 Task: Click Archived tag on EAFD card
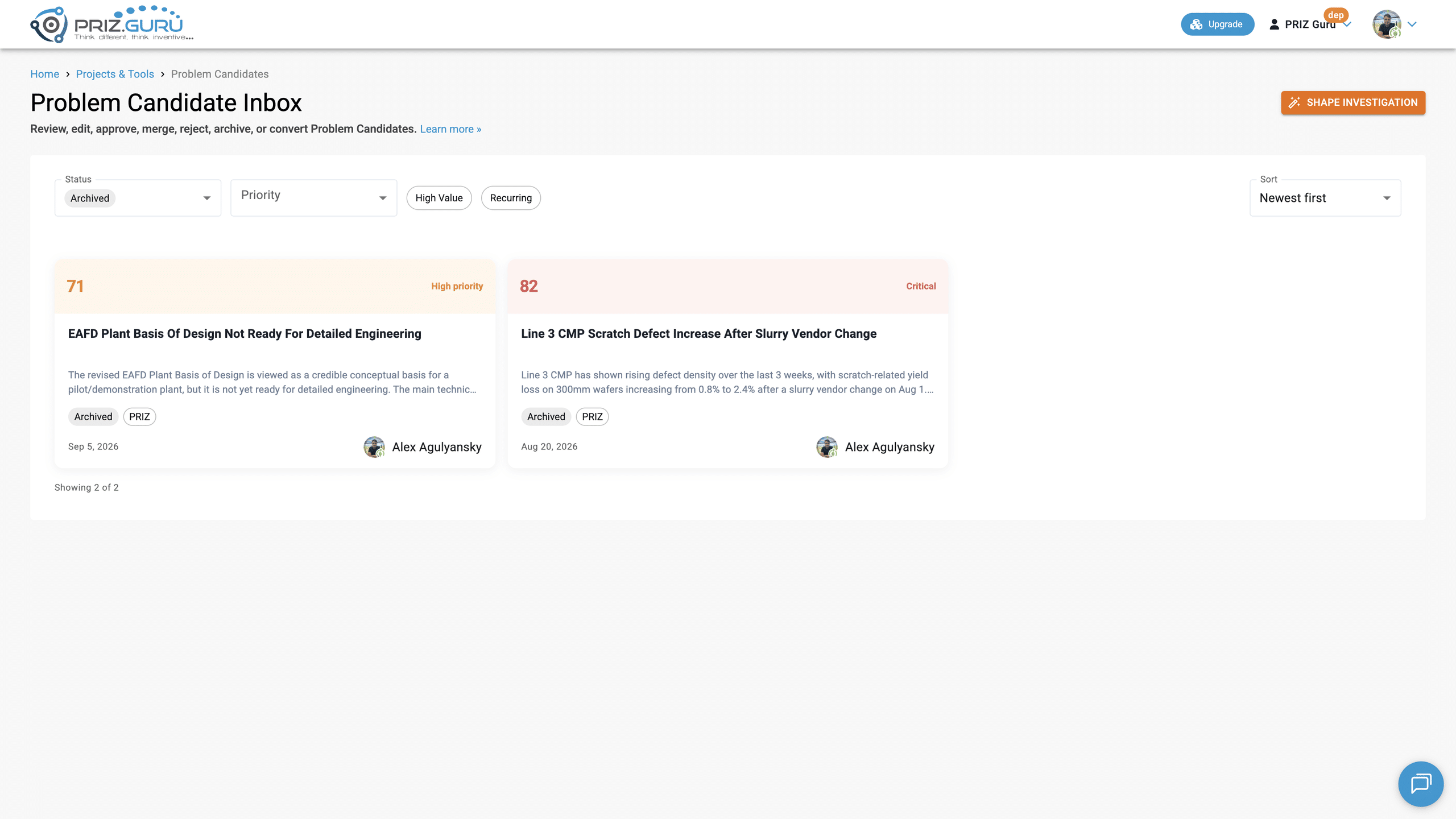[93, 417]
